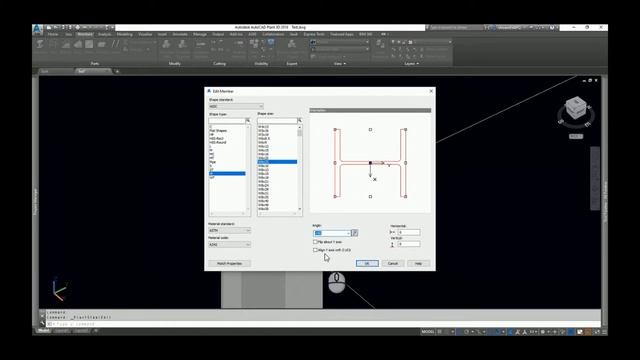
Task: Click the Cancel button
Action: (x=393, y=264)
